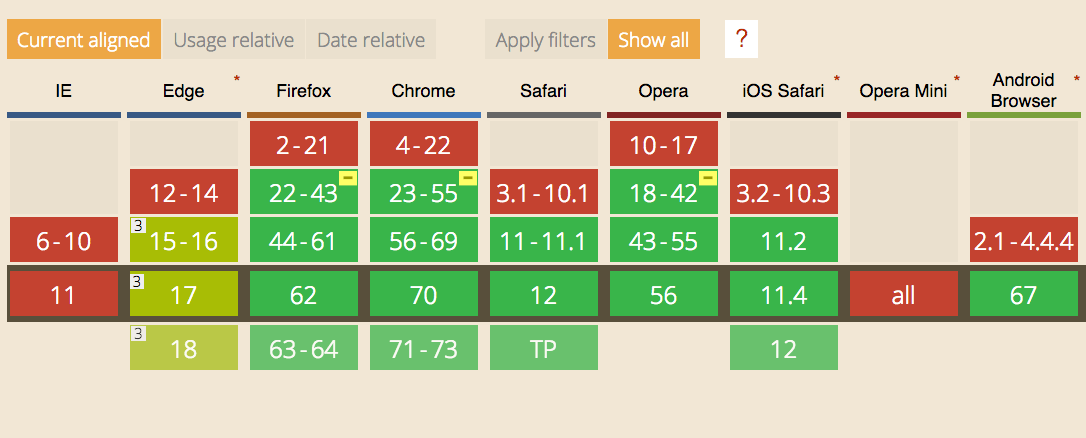This screenshot has height=438, width=1086.
Task: Click the yellow flag on Chrome 23-55
Action: click(469, 178)
